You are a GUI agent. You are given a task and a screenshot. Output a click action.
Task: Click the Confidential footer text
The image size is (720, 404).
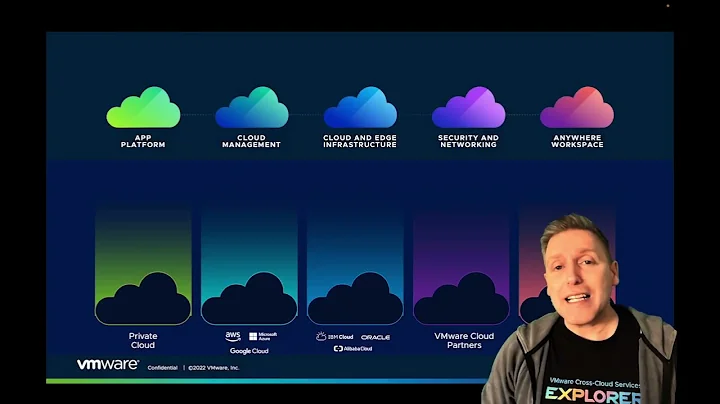click(x=163, y=368)
